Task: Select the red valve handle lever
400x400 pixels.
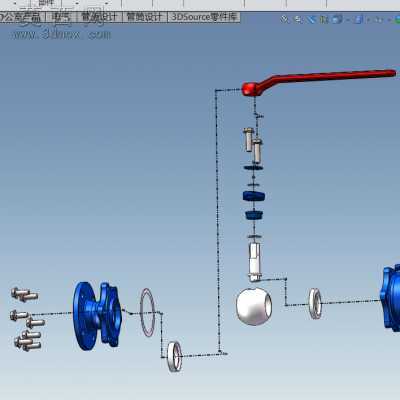Action: click(318, 82)
